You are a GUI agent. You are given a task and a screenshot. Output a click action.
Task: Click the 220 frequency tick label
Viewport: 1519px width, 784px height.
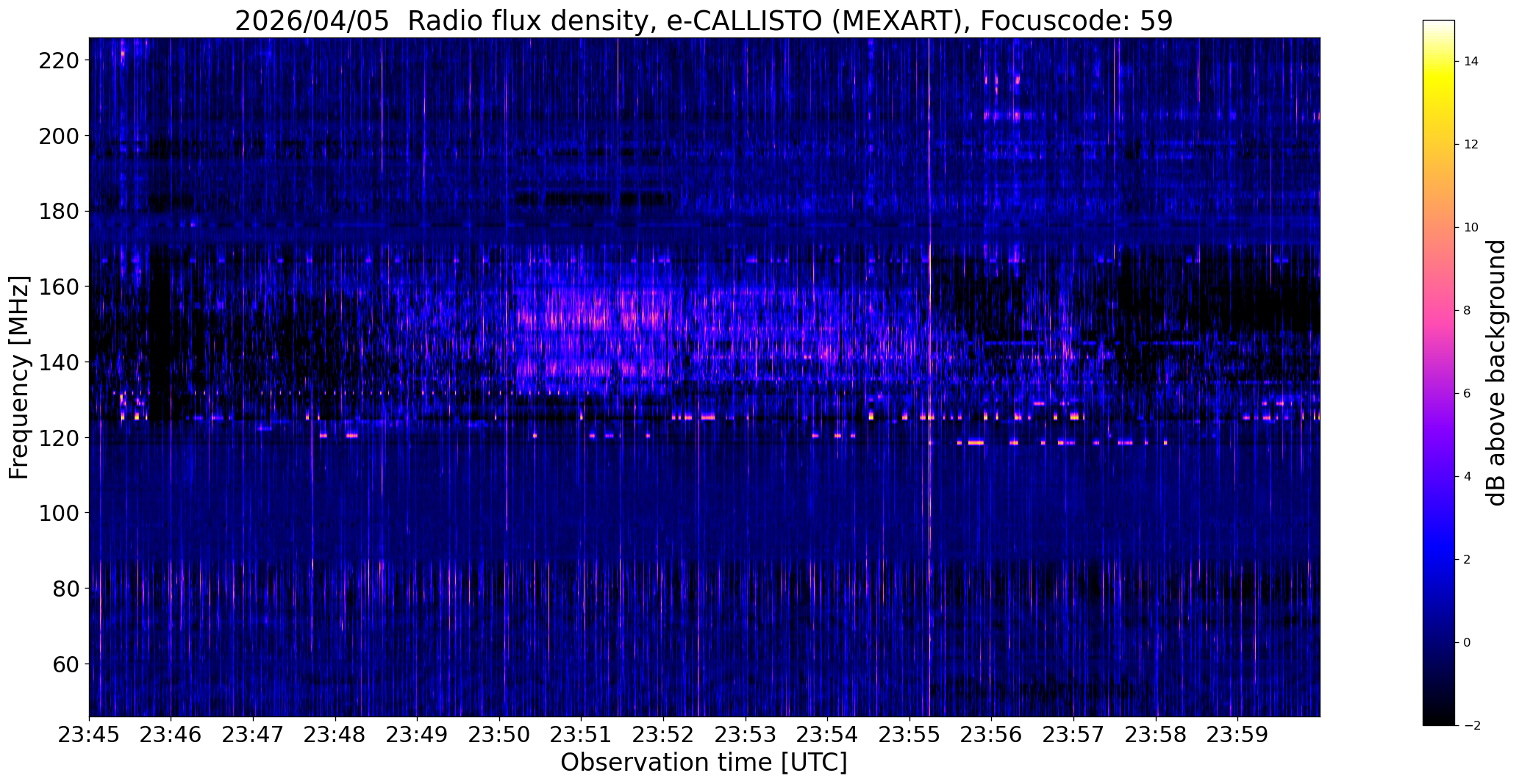[59, 60]
